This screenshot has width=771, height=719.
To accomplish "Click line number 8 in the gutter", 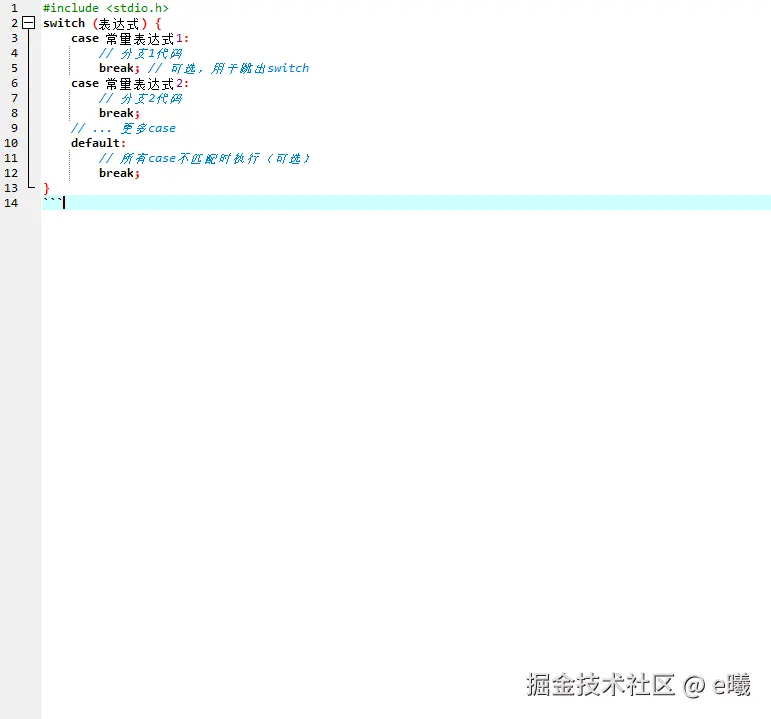I will click(14, 113).
